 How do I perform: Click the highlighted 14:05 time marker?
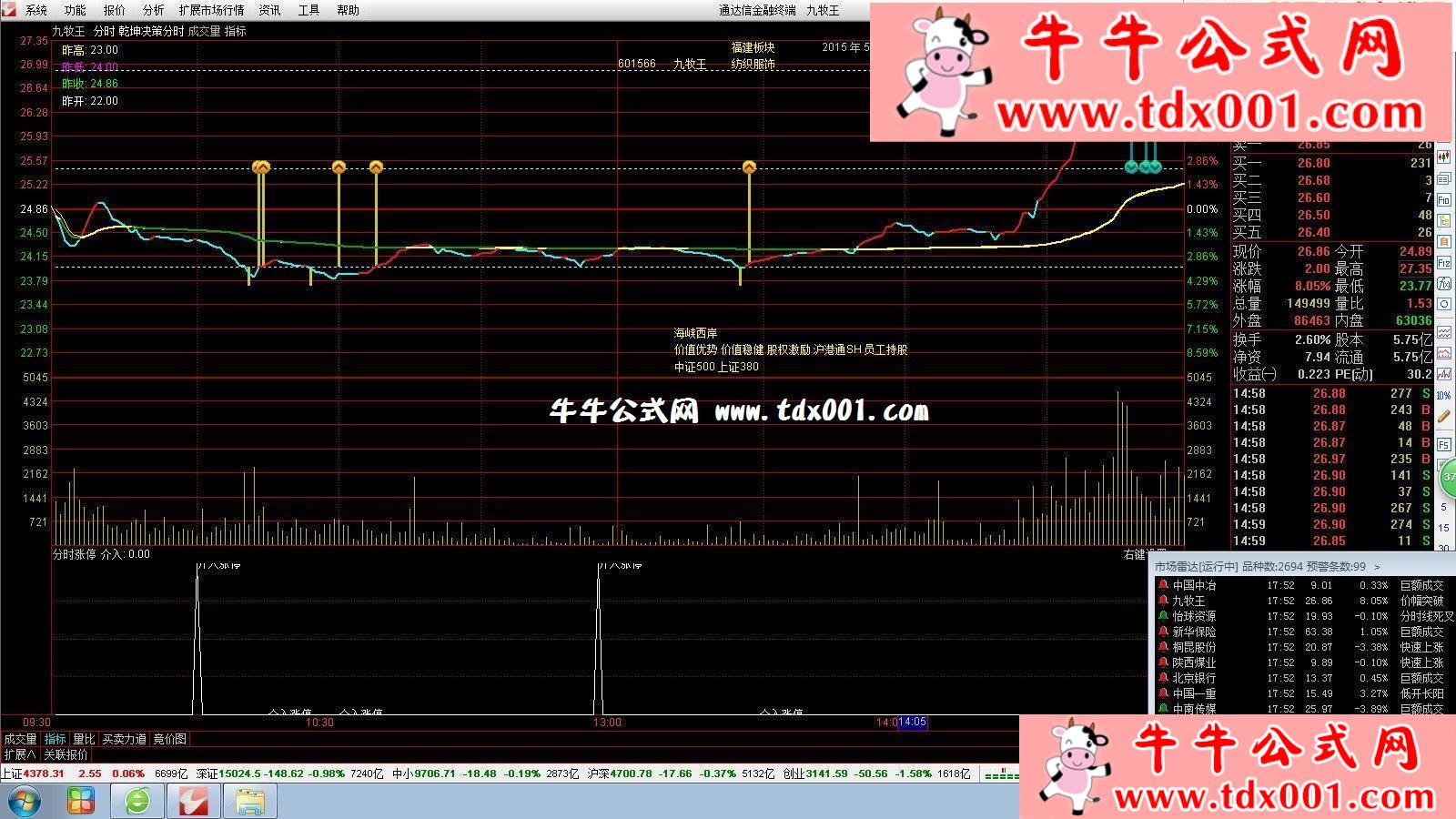tap(913, 723)
